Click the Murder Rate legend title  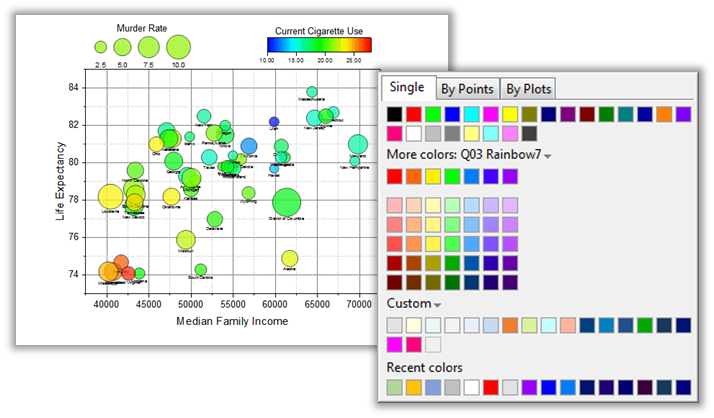coord(140,27)
